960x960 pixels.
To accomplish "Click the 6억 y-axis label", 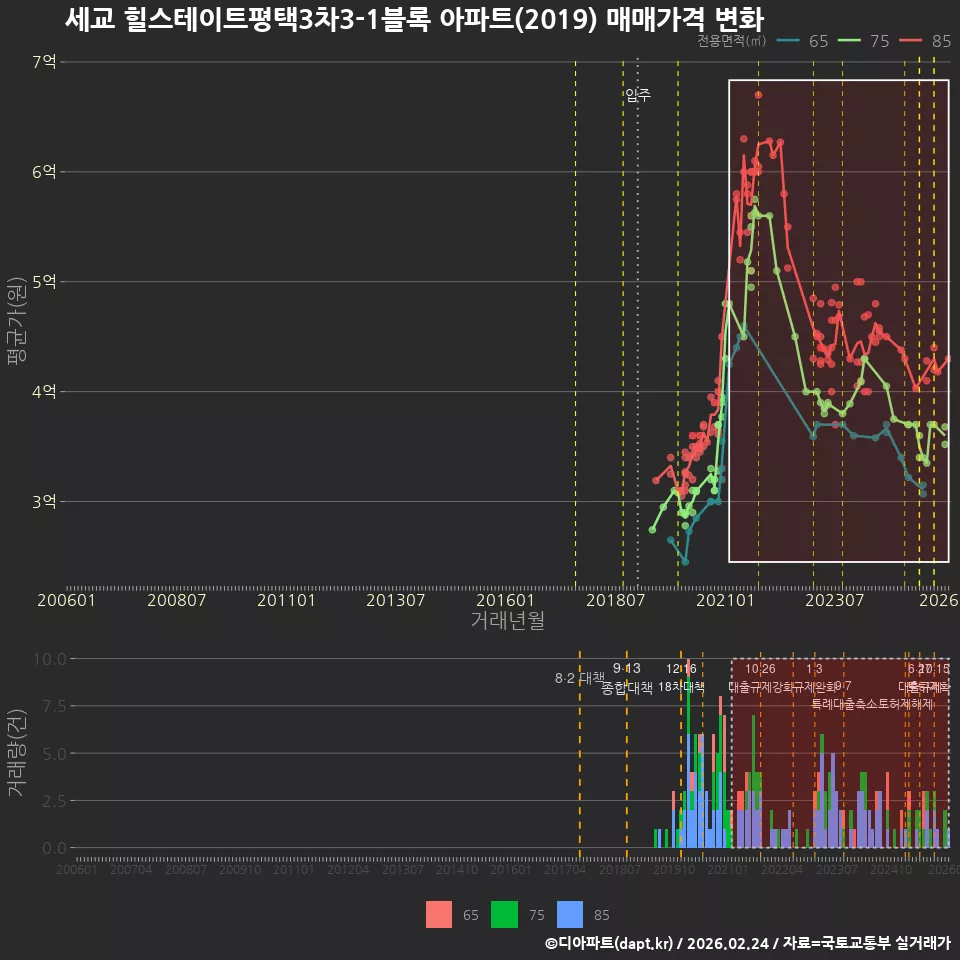I will click(x=44, y=172).
